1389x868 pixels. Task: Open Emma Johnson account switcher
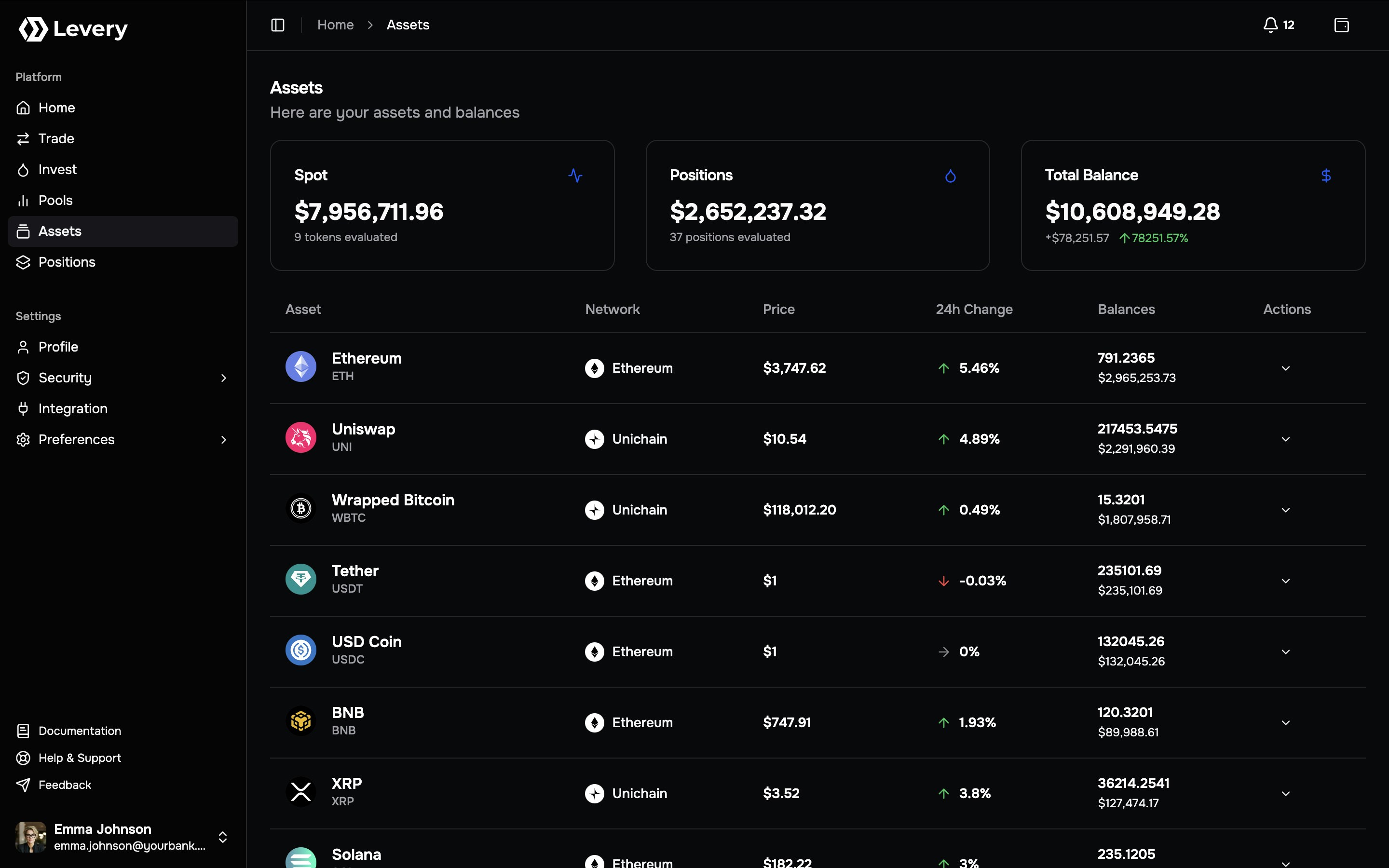(223, 837)
